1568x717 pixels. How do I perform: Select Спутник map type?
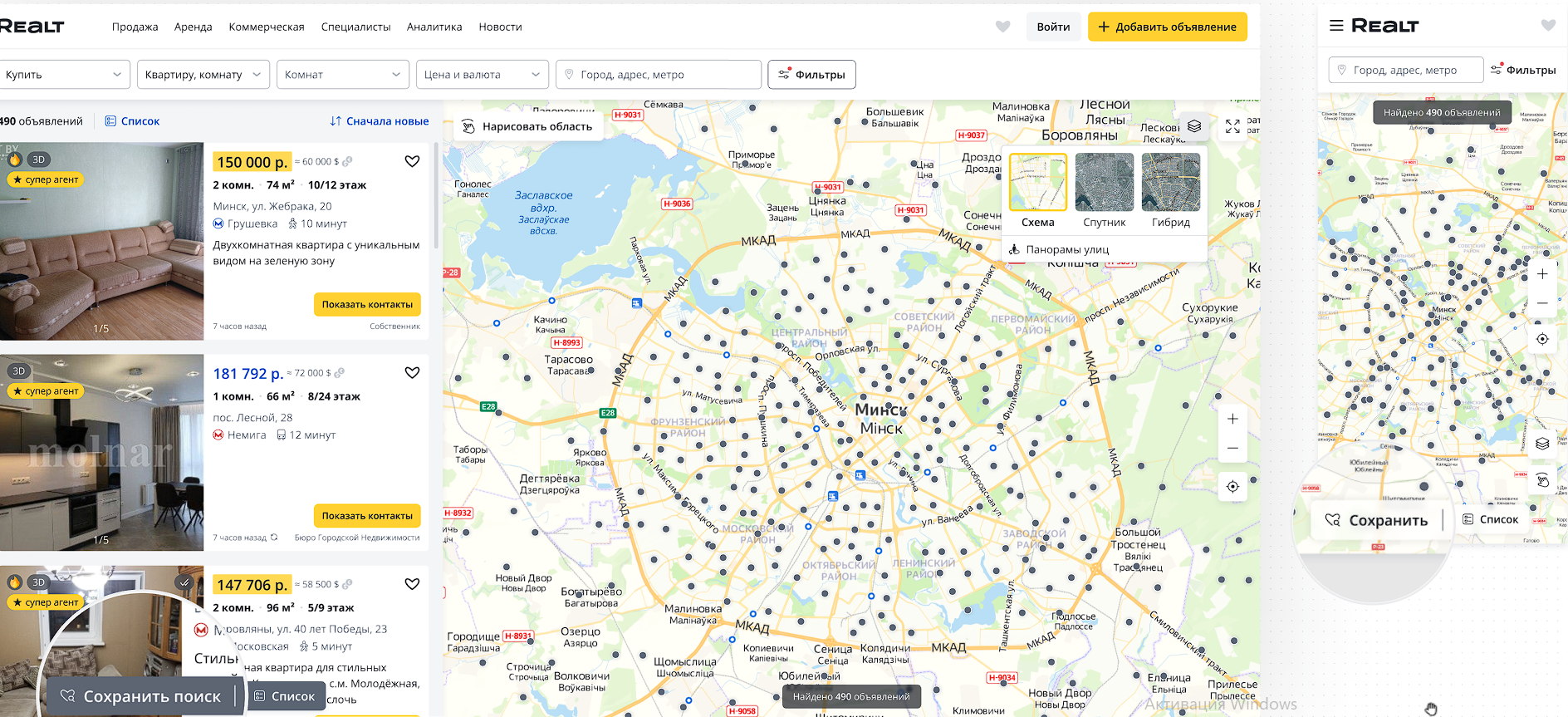1105,191
